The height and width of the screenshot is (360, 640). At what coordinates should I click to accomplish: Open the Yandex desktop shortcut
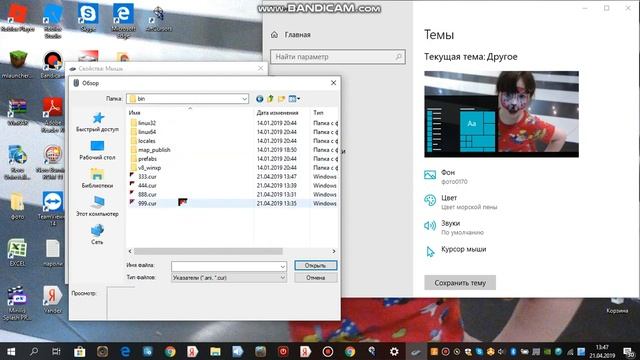pyautogui.click(x=53, y=300)
